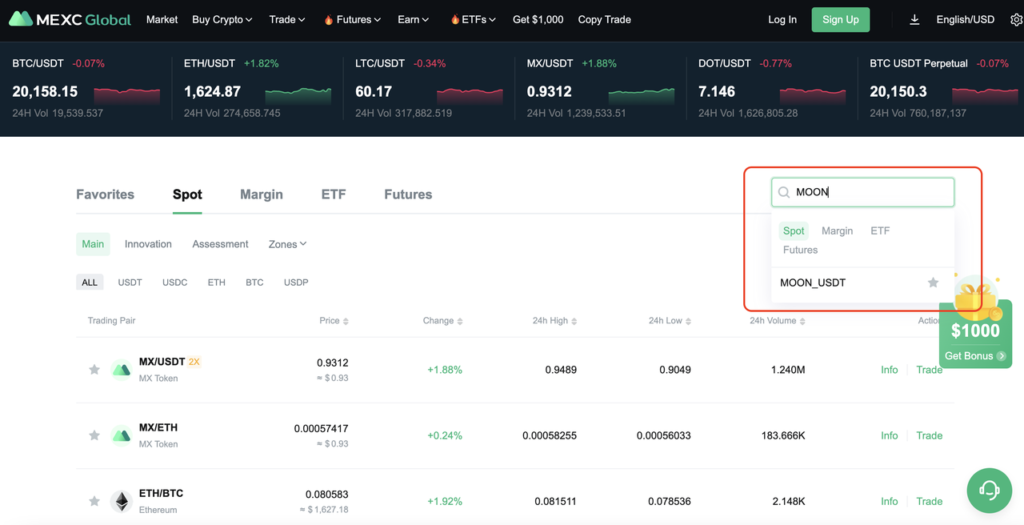Select the Innovation zone filter
The height and width of the screenshot is (525, 1024).
(x=148, y=244)
